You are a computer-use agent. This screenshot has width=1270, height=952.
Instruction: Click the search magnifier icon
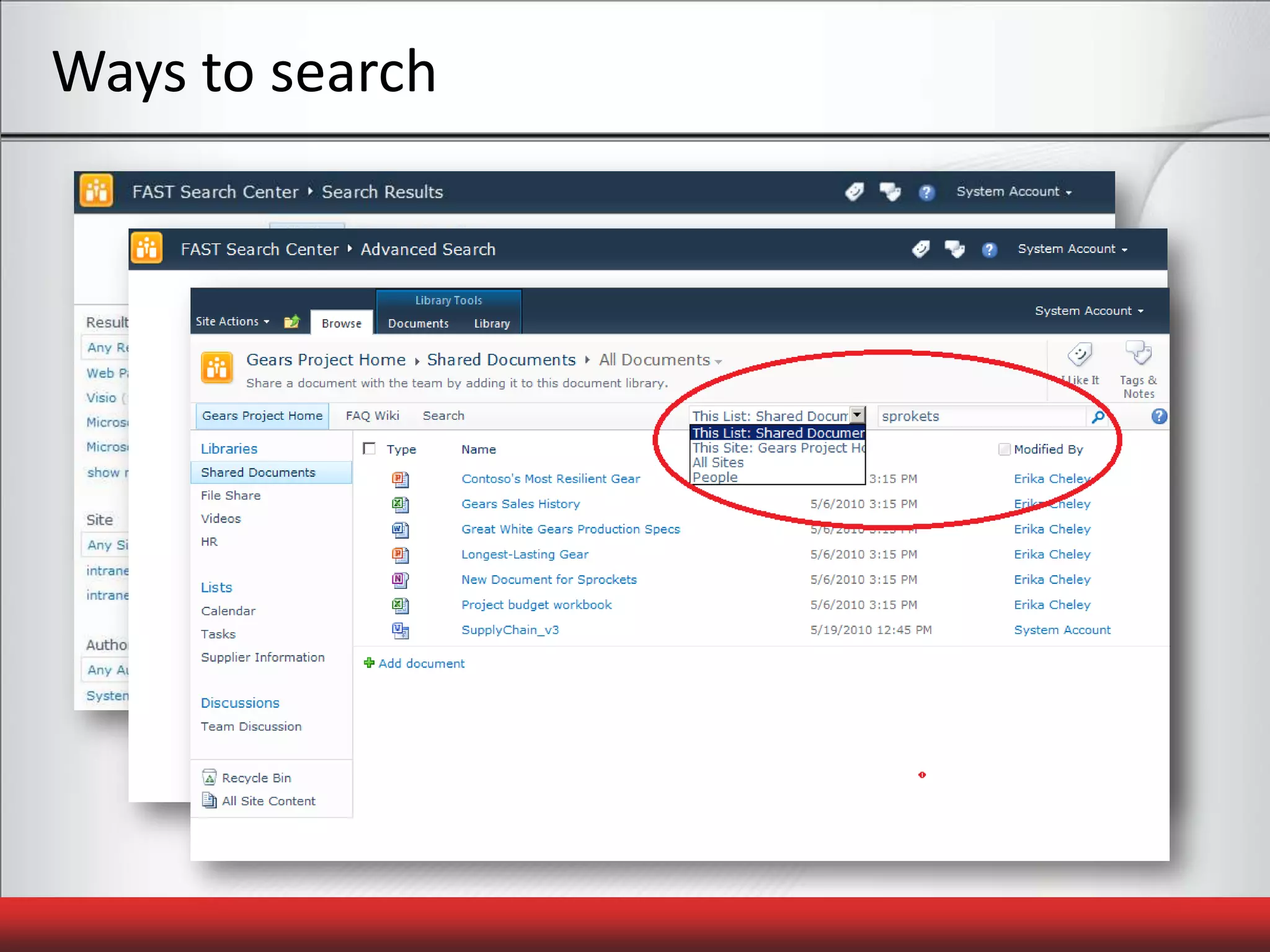(1098, 416)
